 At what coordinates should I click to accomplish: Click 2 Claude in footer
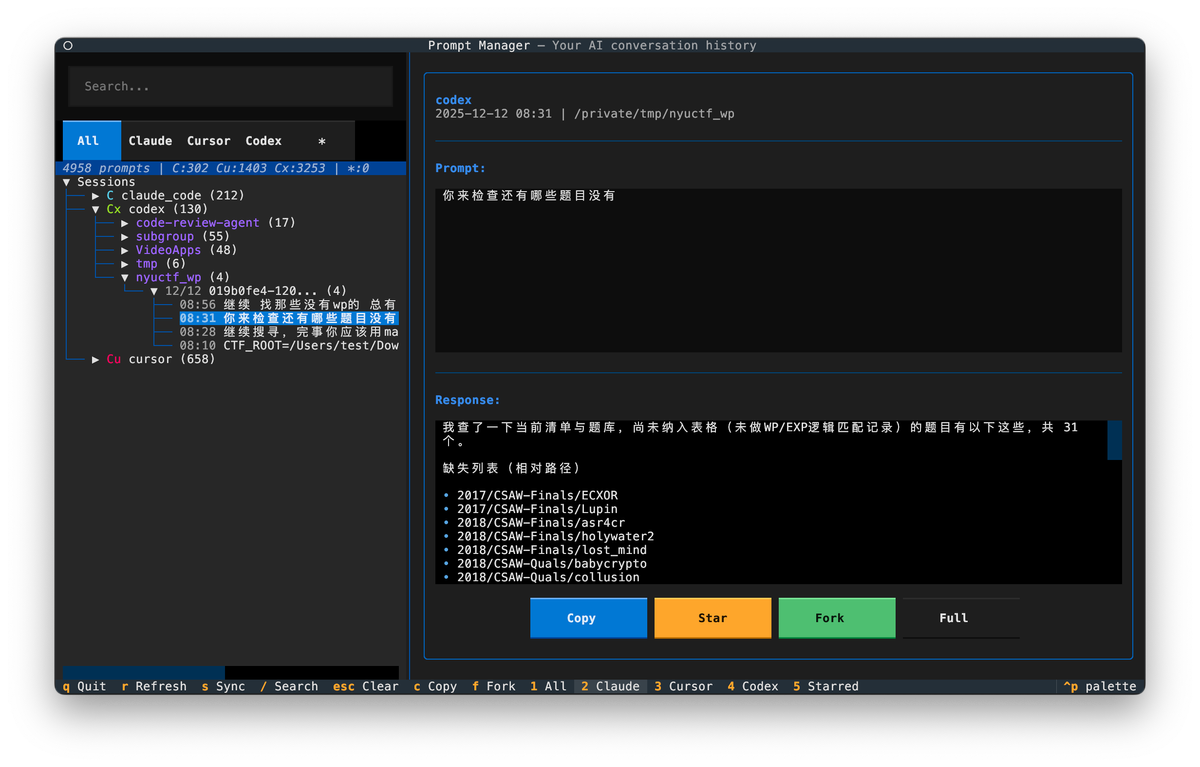tap(611, 686)
